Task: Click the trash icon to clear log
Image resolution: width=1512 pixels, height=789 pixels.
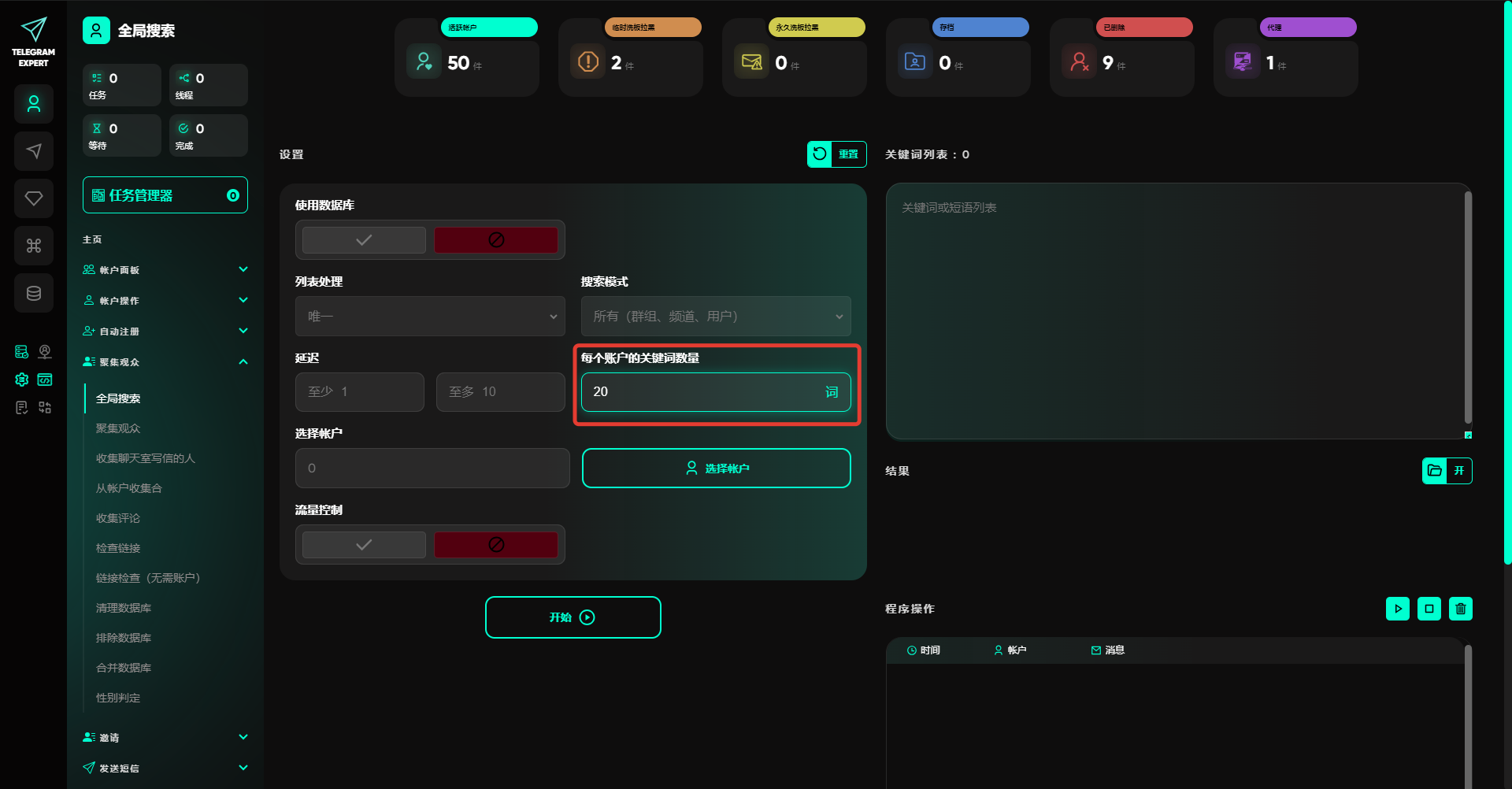Action: (1460, 609)
